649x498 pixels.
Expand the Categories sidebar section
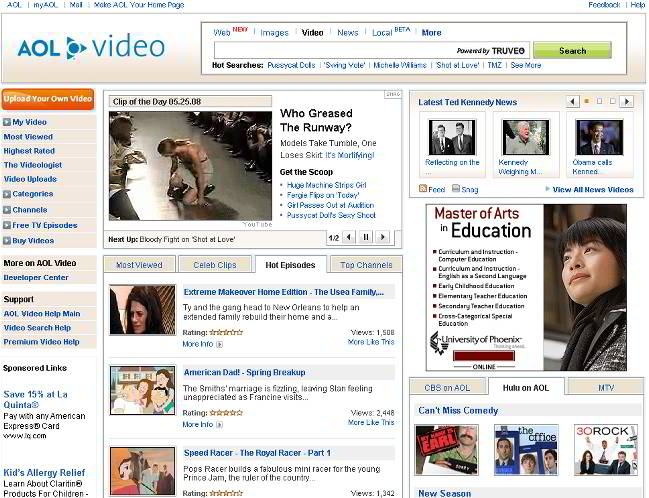7,194
